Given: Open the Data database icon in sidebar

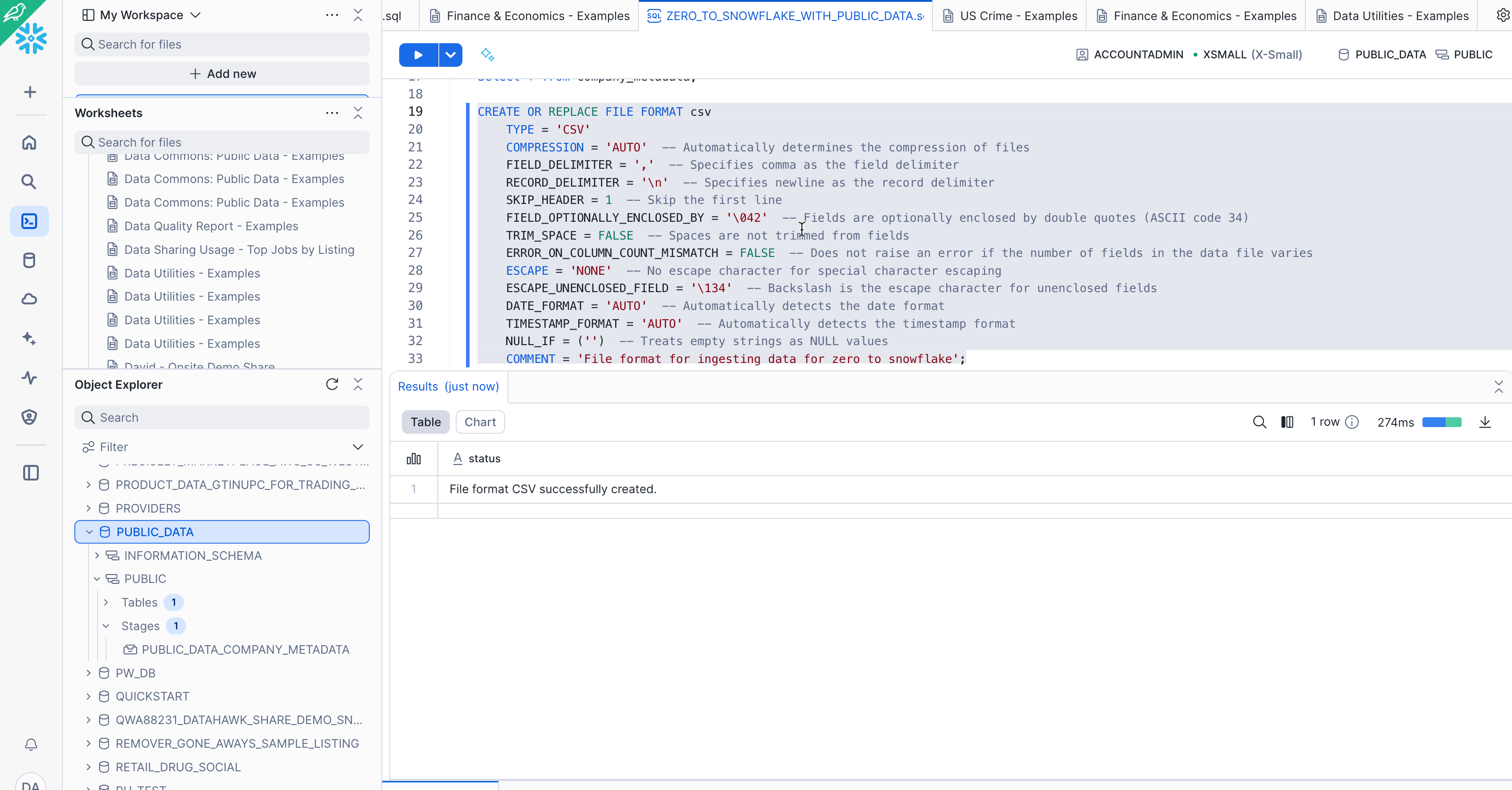Looking at the screenshot, I should click(x=29, y=260).
